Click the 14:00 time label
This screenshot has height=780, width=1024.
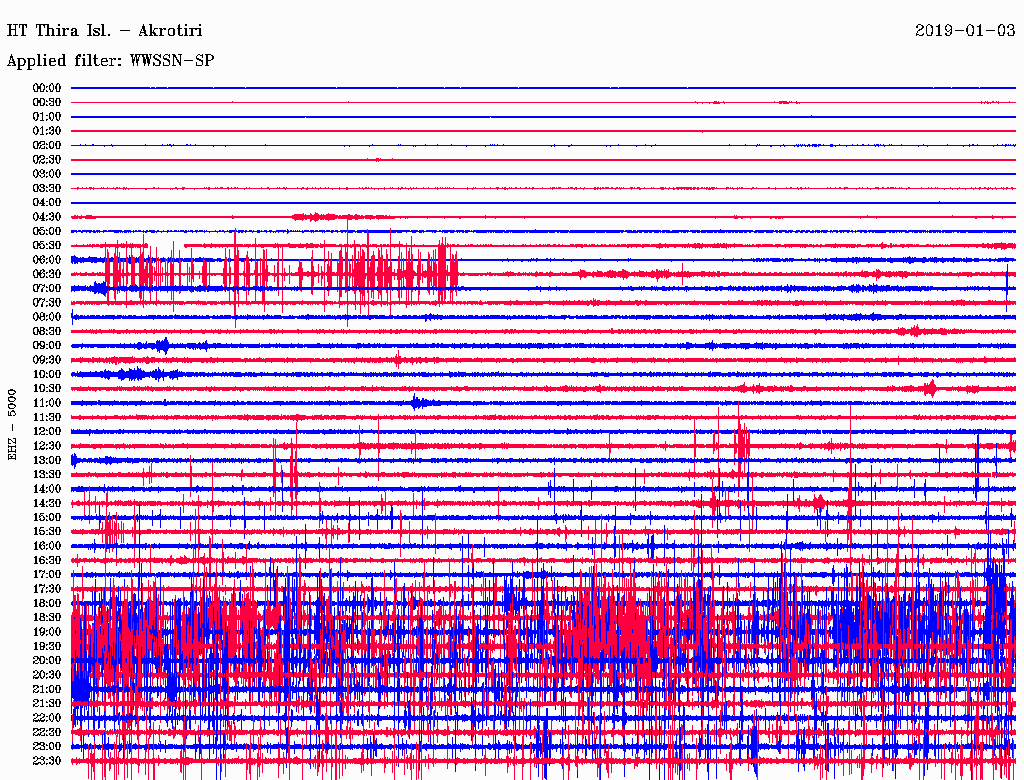point(47,489)
